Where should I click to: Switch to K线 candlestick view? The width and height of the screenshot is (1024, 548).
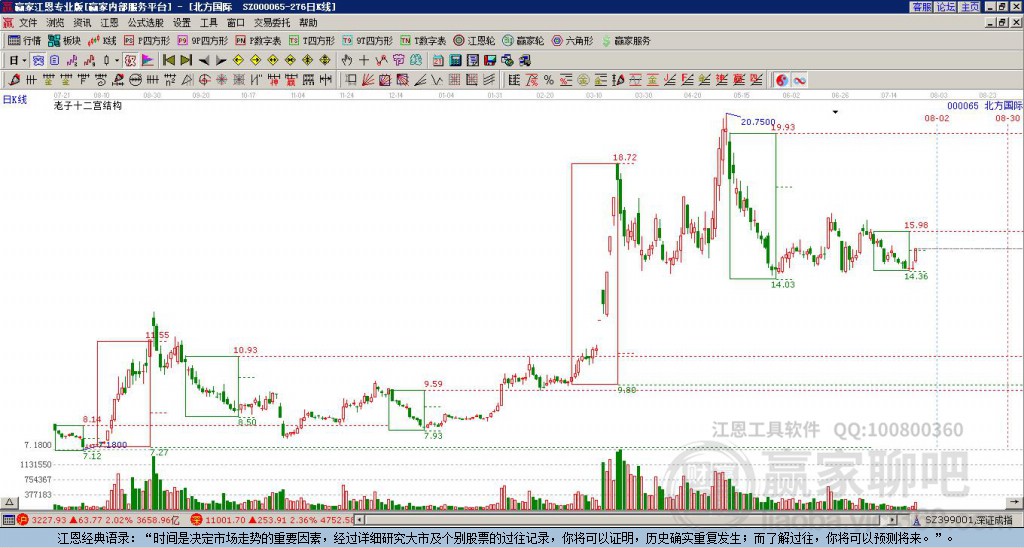point(103,40)
